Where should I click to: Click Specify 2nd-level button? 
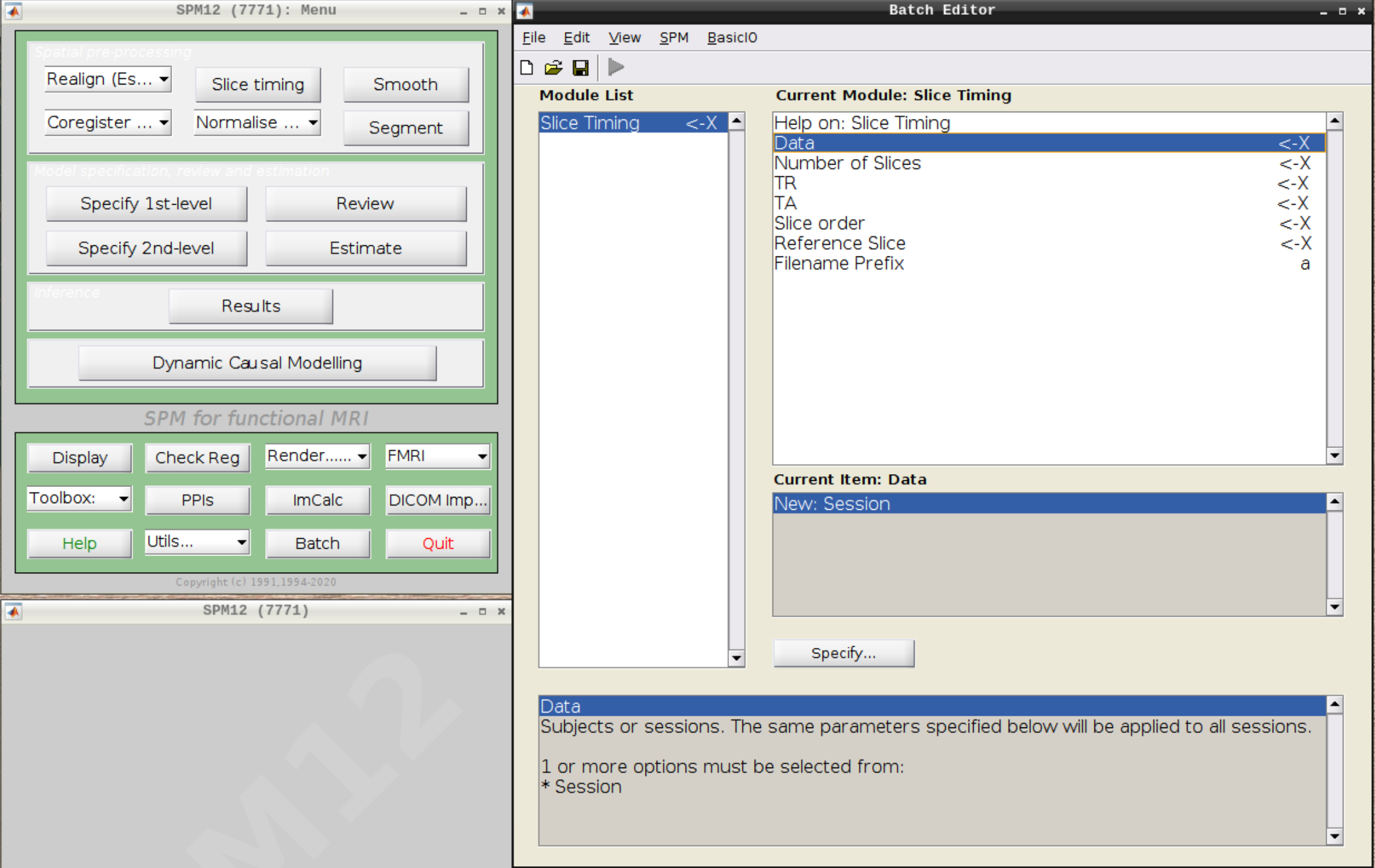click(146, 248)
